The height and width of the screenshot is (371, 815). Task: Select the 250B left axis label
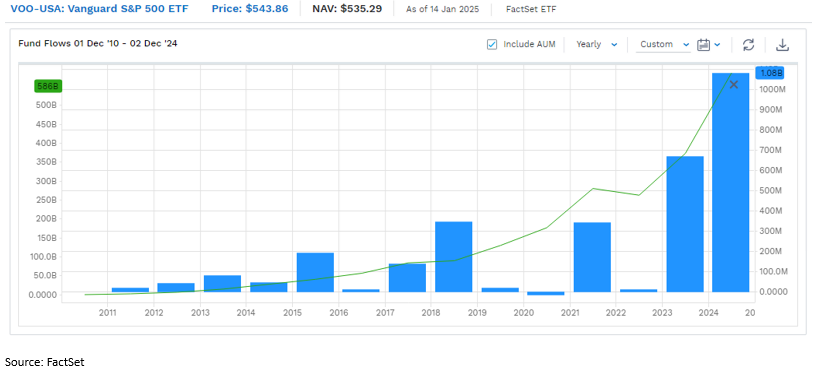[x=45, y=200]
